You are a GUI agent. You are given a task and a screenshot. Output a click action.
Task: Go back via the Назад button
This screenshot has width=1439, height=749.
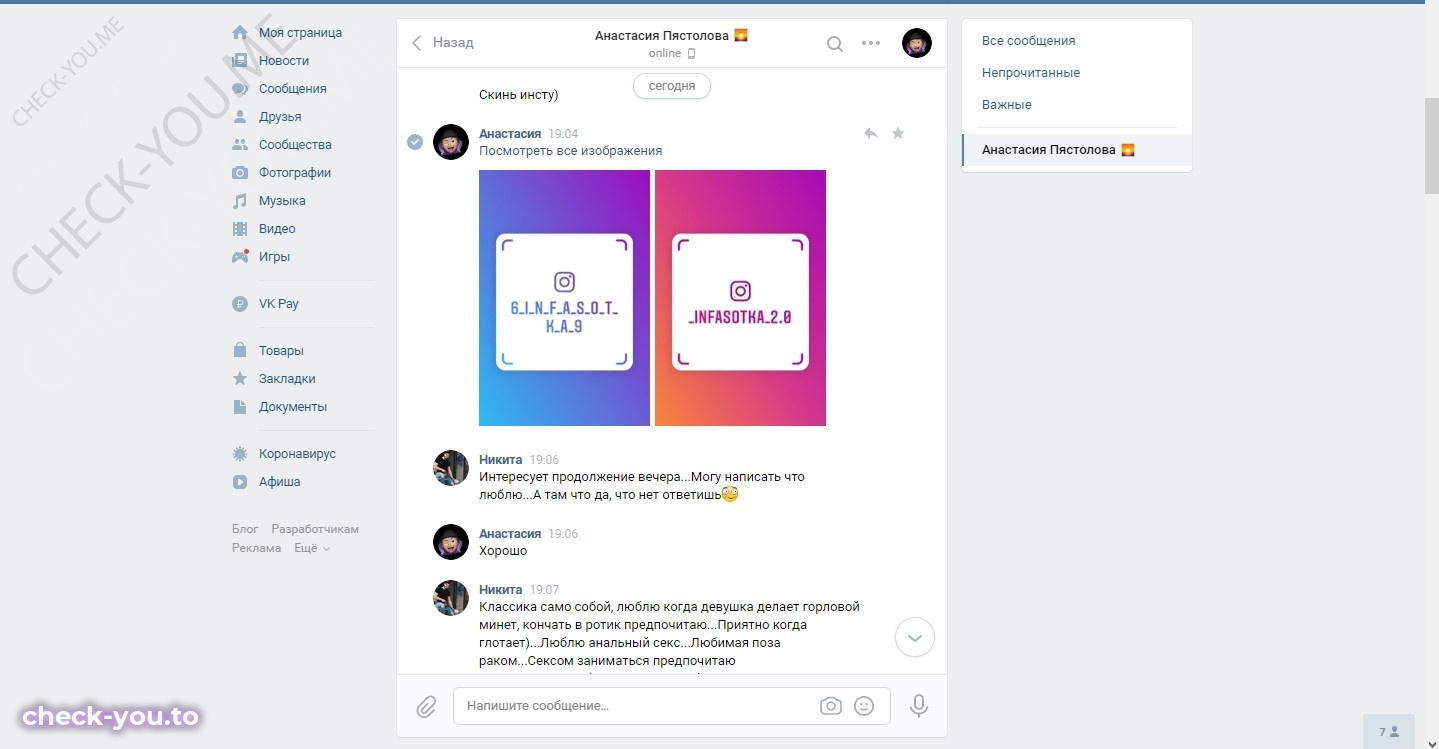442,43
